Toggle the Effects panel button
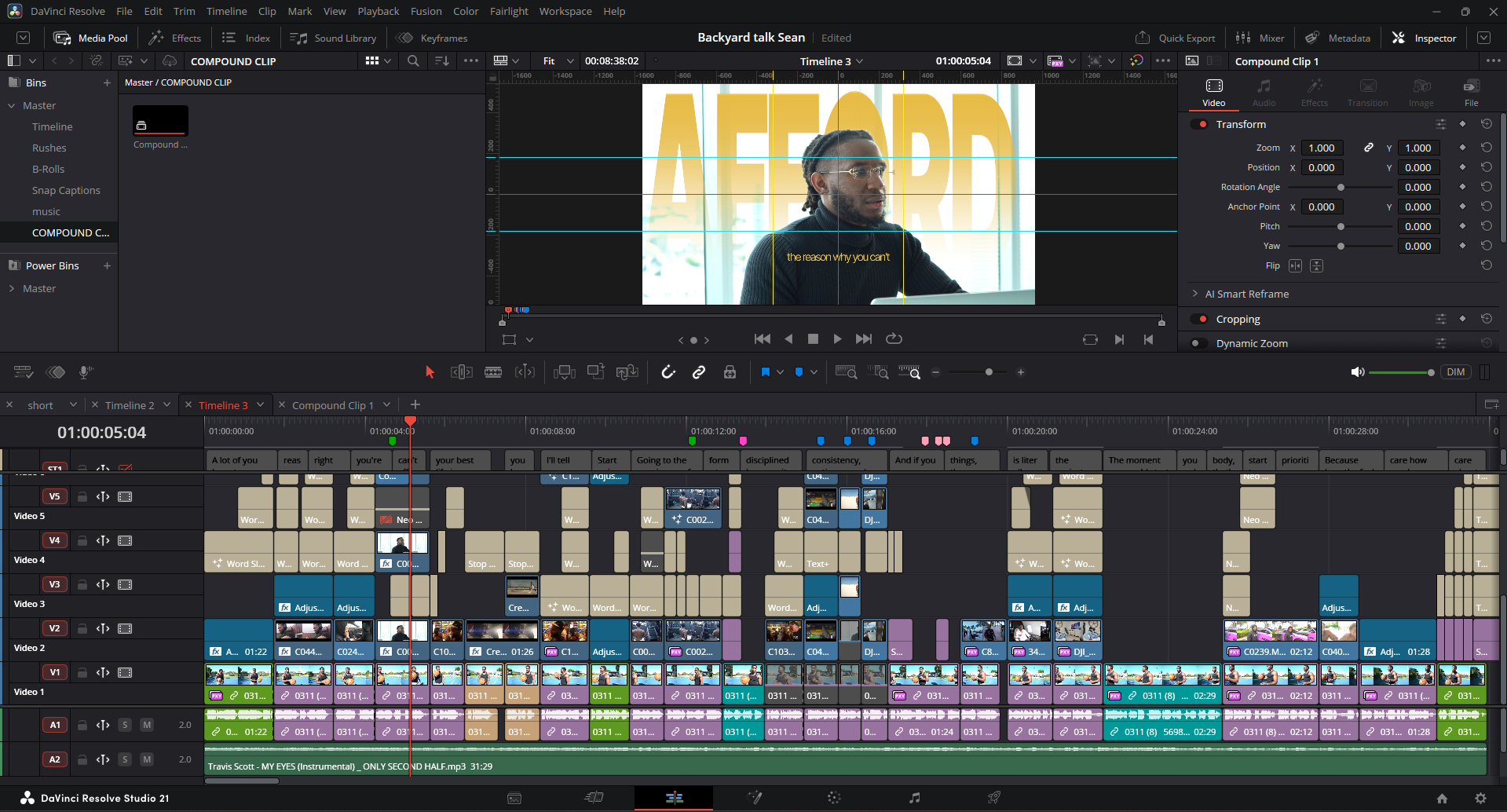 coord(175,38)
